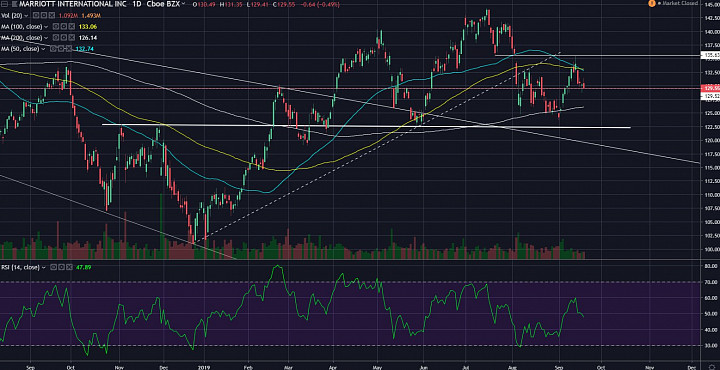Open chart settings gear at bottom-right corner

click(712, 366)
